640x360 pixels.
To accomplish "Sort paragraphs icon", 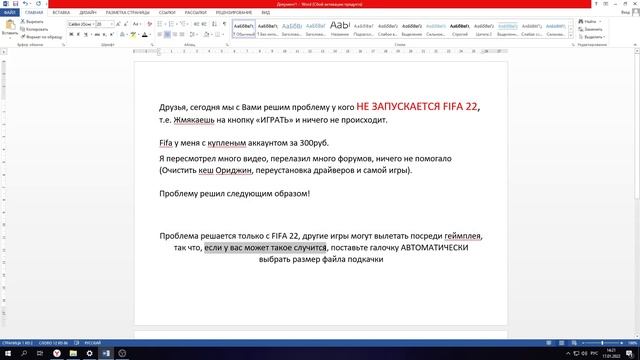I will [214, 24].
